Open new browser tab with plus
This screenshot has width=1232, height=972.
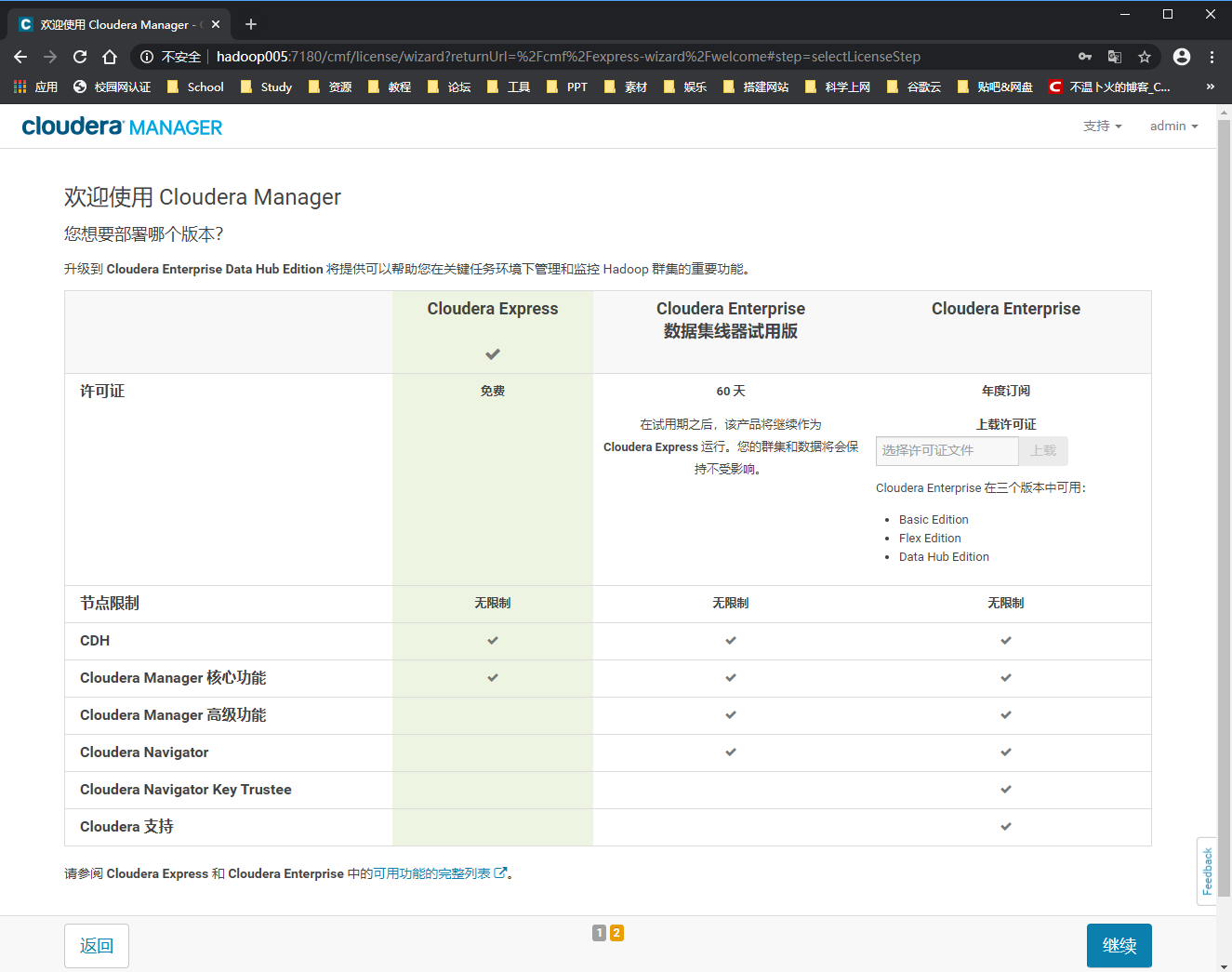251,24
